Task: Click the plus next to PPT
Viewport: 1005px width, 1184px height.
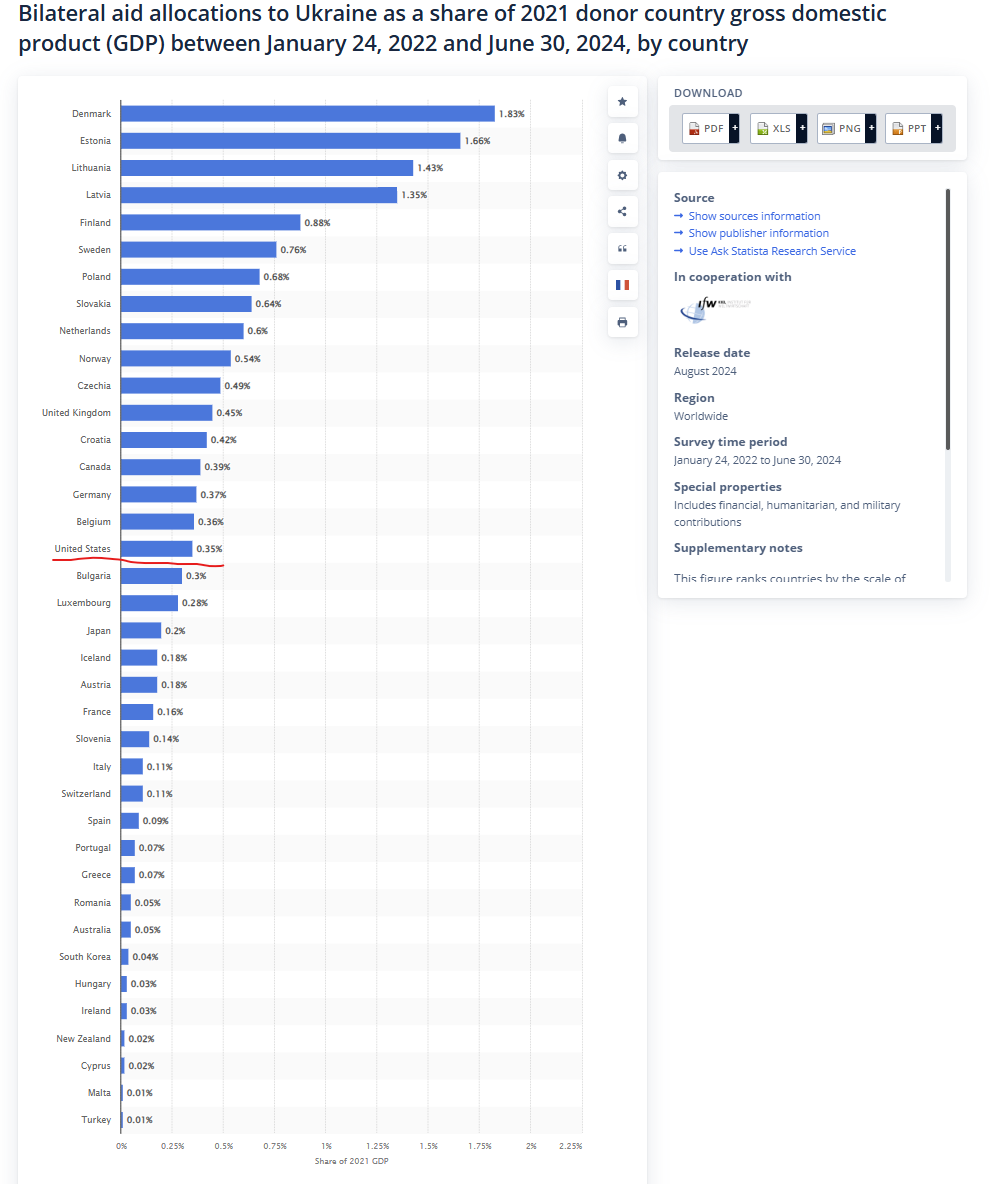Action: click(937, 128)
